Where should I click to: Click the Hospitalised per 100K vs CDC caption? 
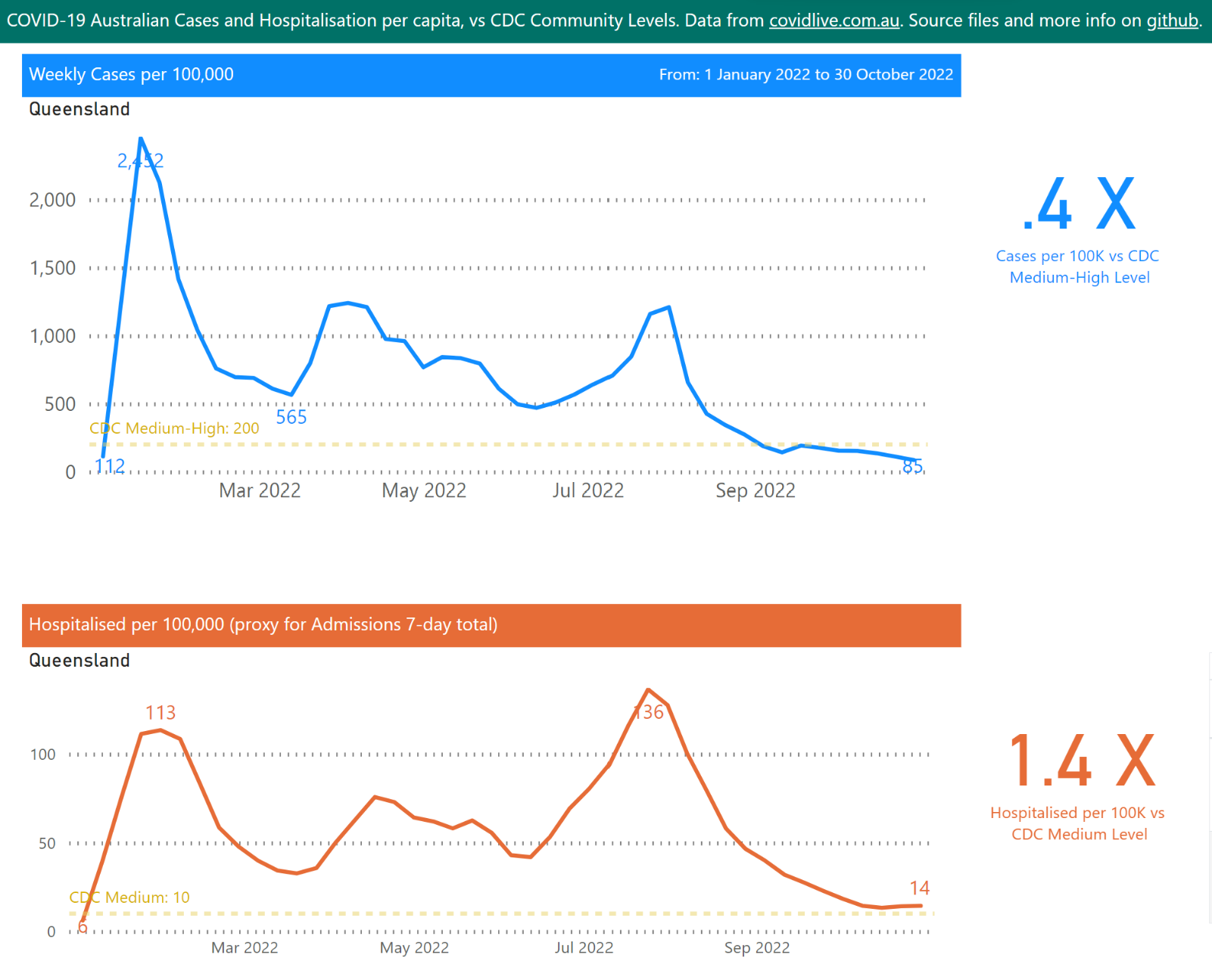pos(1078,823)
